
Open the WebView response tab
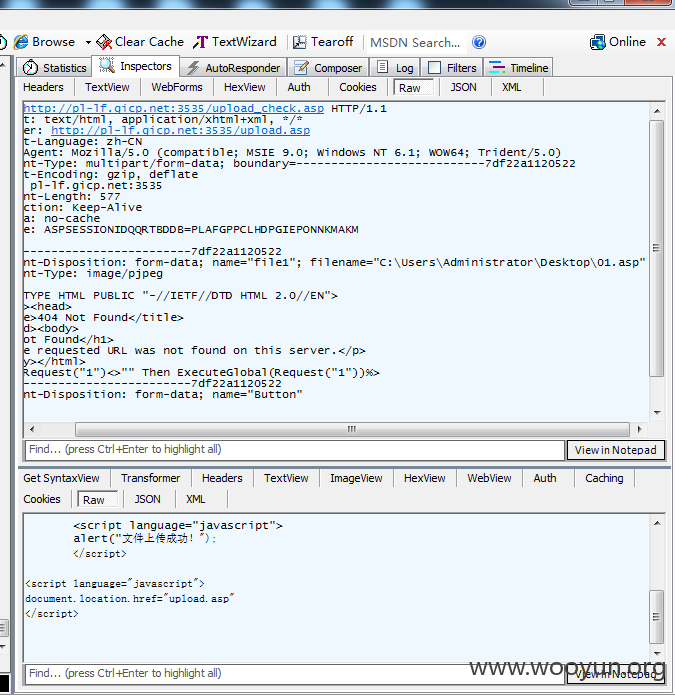pyautogui.click(x=489, y=478)
